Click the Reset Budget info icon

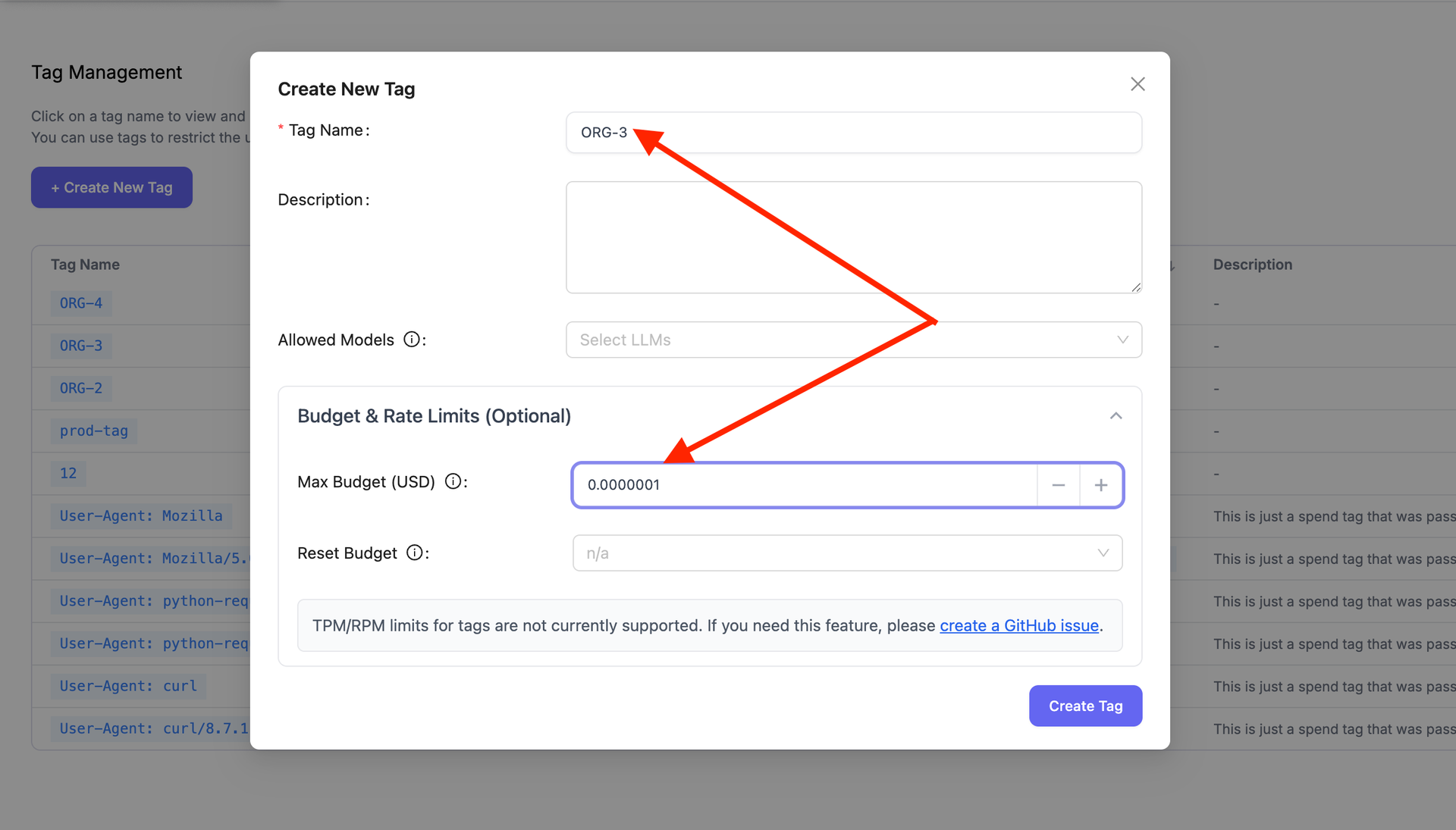coord(414,553)
